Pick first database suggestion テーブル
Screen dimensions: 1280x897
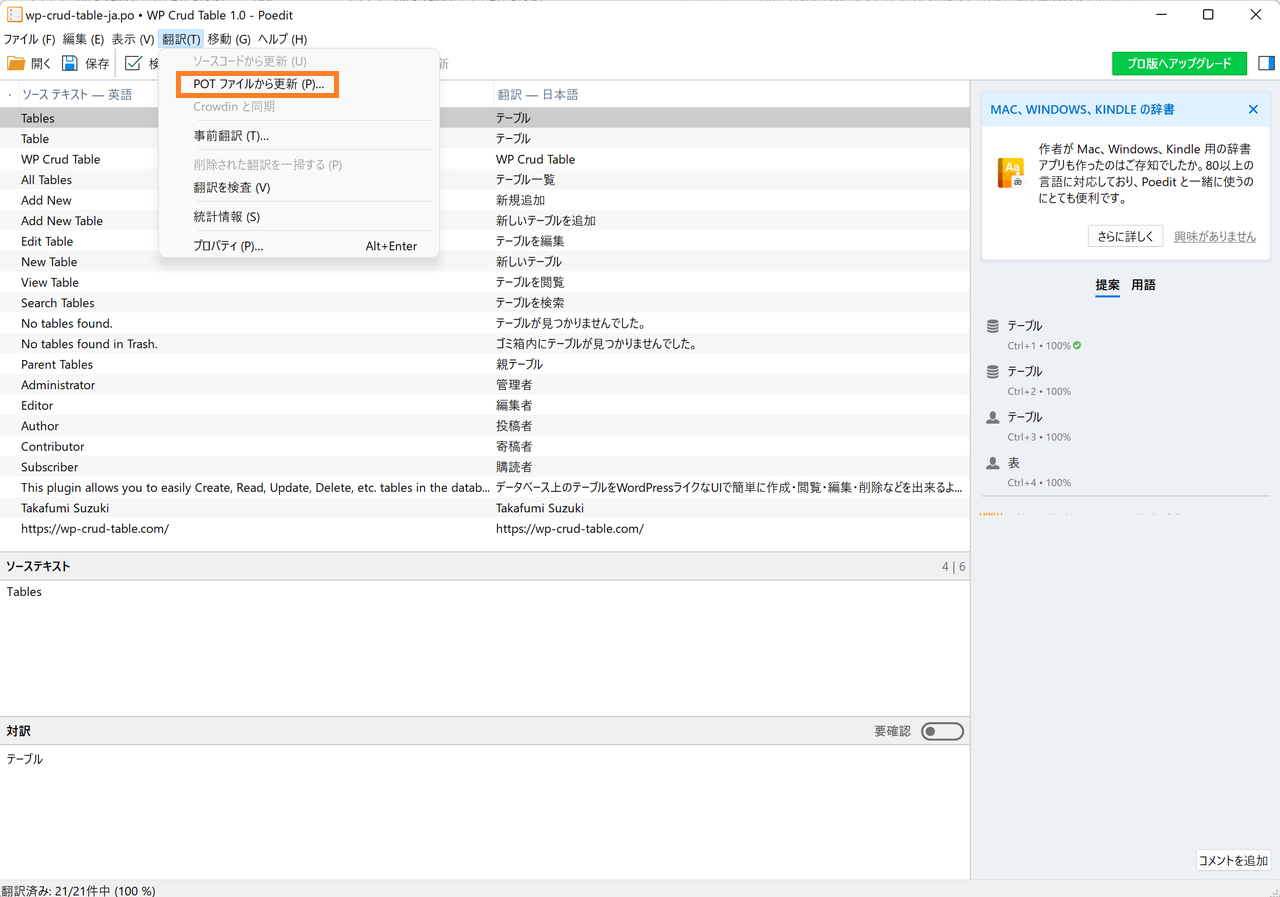tap(1024, 326)
